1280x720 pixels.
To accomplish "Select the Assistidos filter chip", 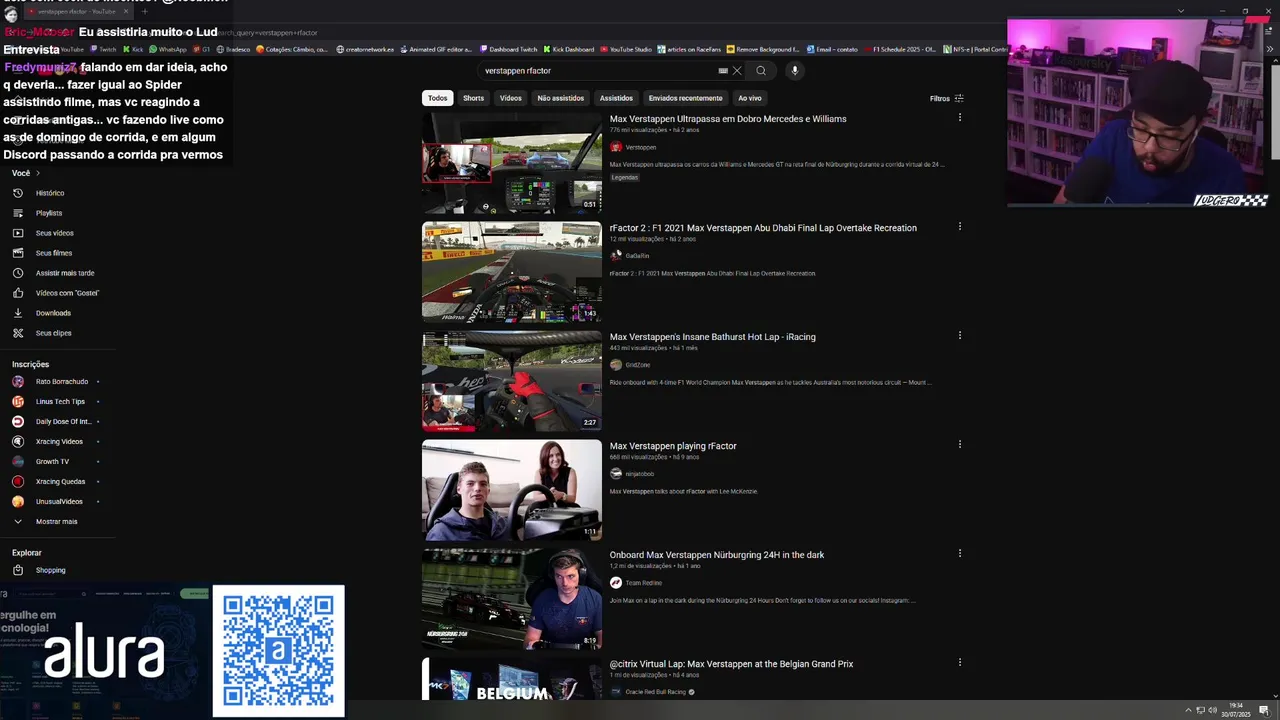I will pos(616,98).
